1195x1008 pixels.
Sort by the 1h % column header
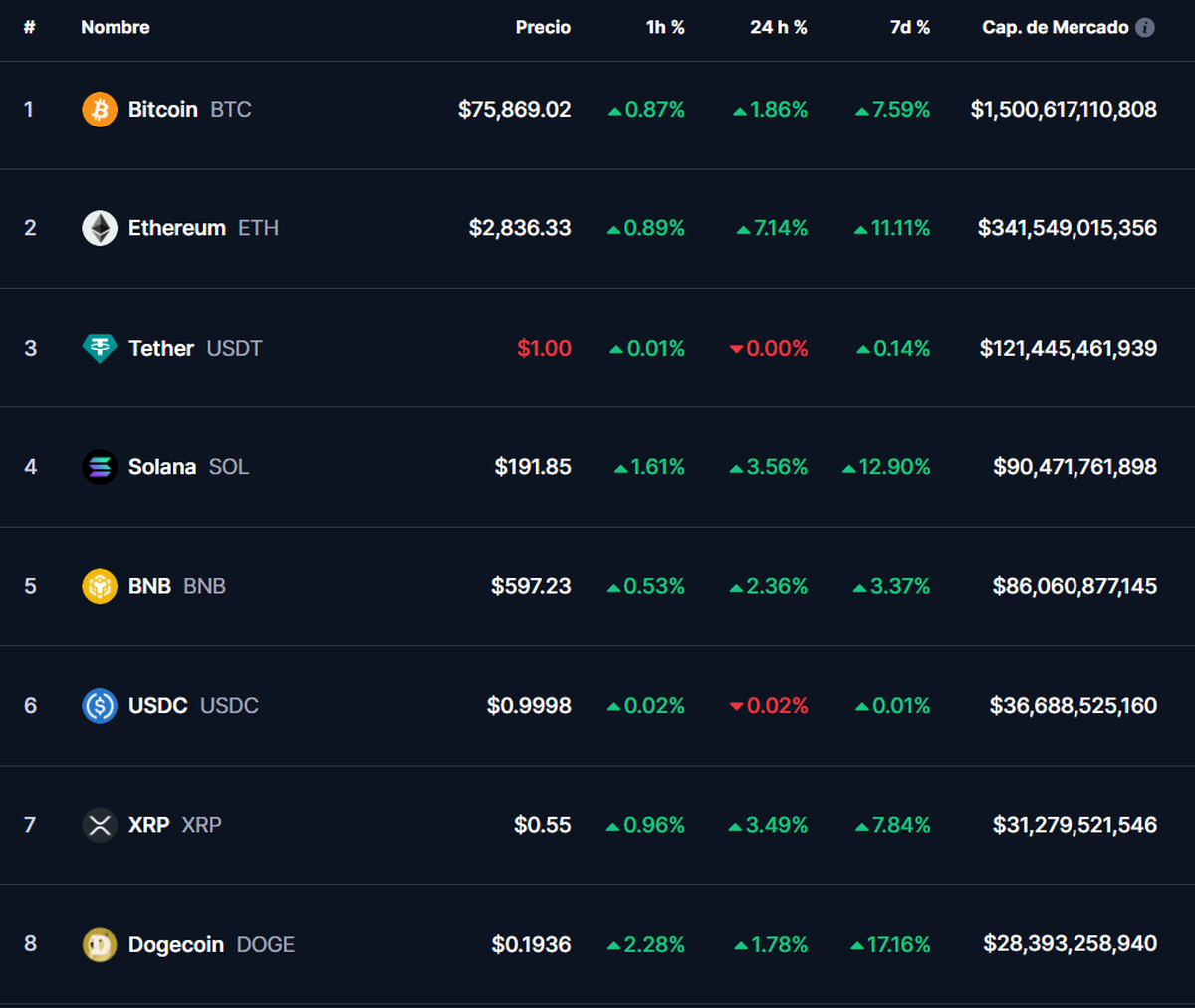tap(665, 28)
